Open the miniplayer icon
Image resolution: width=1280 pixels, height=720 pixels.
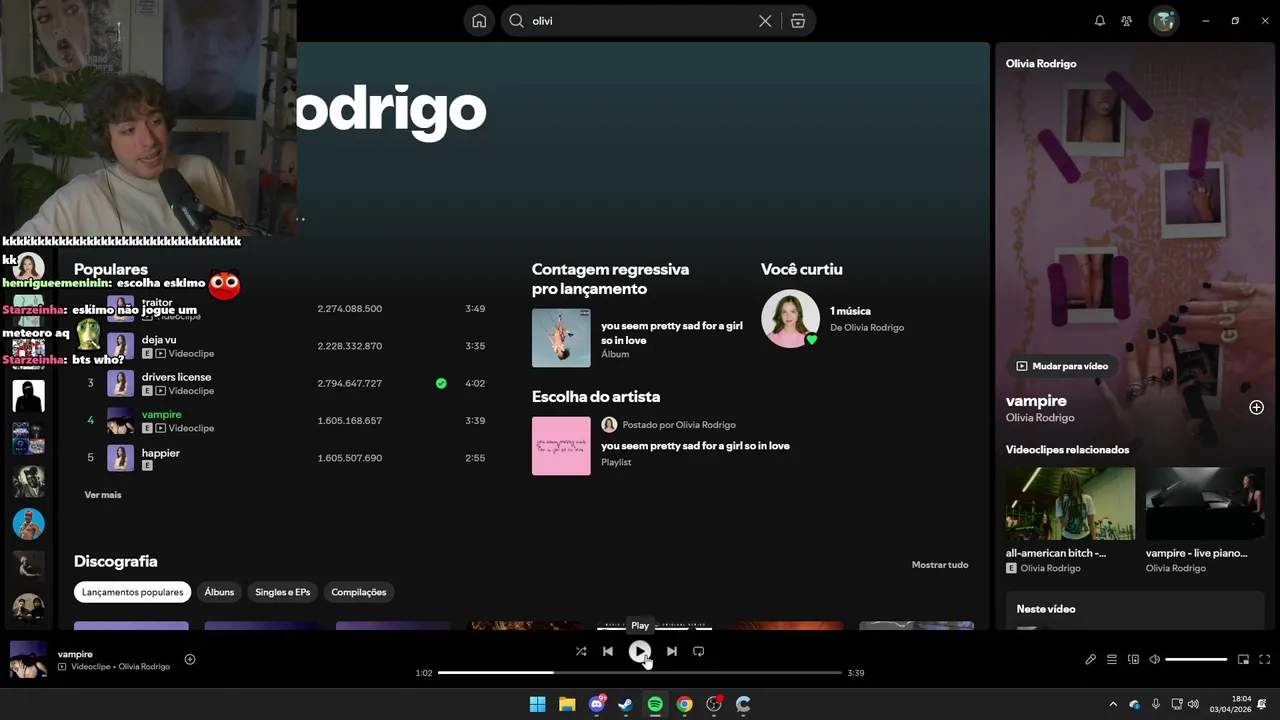(1244, 660)
